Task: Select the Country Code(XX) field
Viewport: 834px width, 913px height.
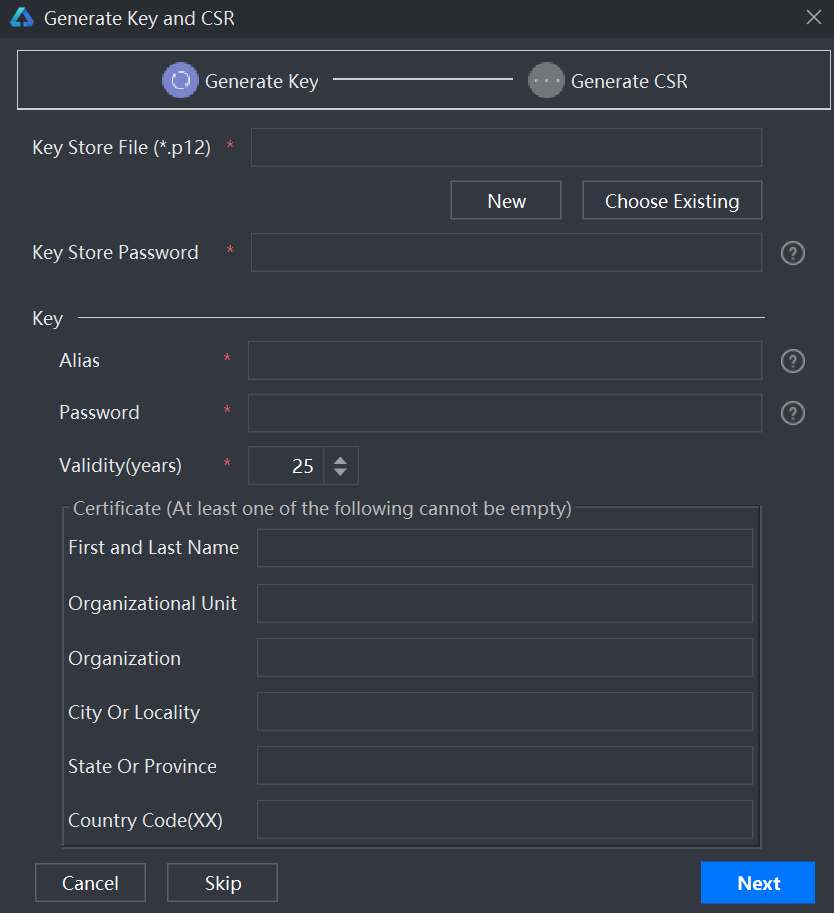Action: [x=505, y=819]
